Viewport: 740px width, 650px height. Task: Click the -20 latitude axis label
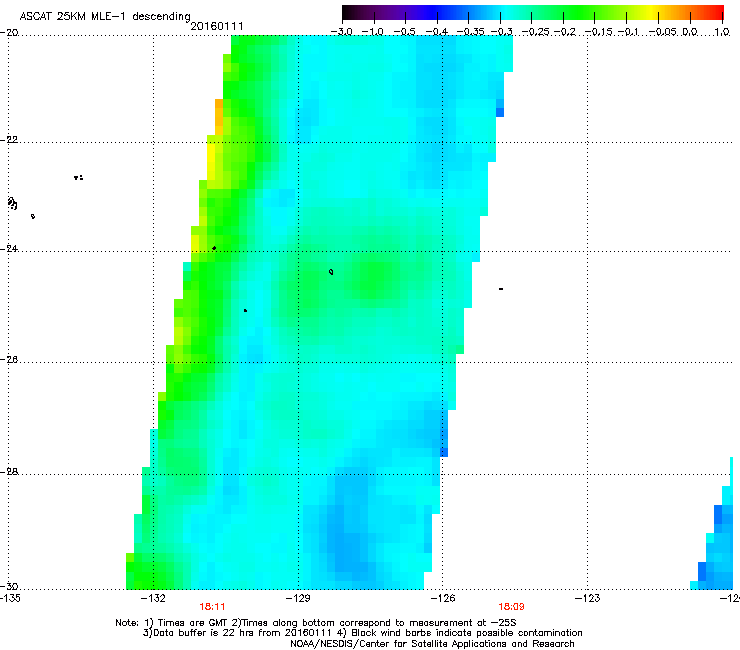(x=9, y=33)
